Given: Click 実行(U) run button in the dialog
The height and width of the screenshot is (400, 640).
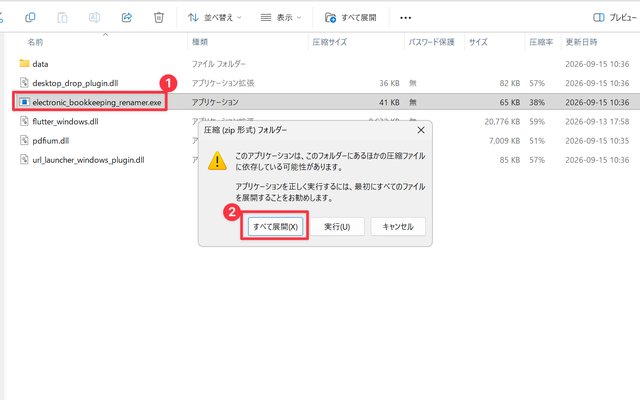Looking at the screenshot, I should pos(337,227).
